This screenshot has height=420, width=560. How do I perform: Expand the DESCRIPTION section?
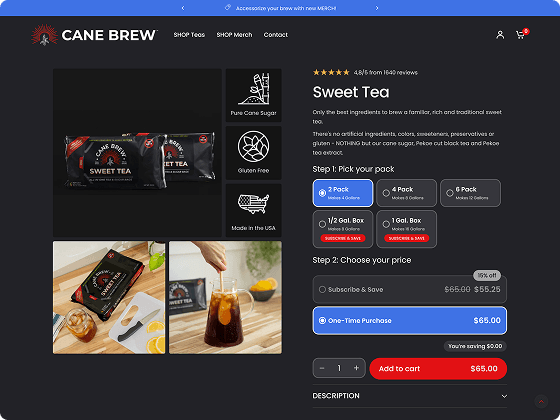[x=410, y=396]
